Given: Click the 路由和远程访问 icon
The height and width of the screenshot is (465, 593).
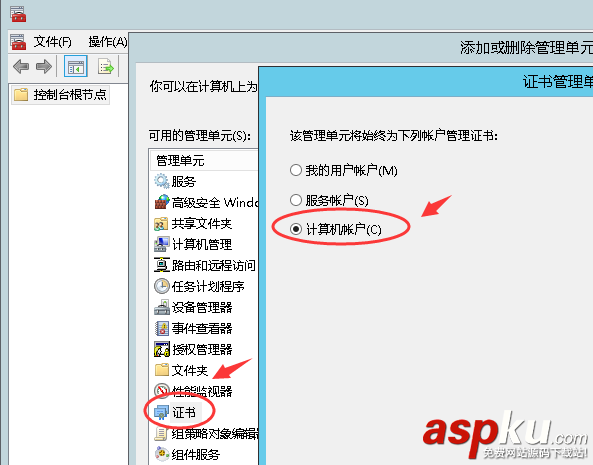Looking at the screenshot, I should click(161, 265).
